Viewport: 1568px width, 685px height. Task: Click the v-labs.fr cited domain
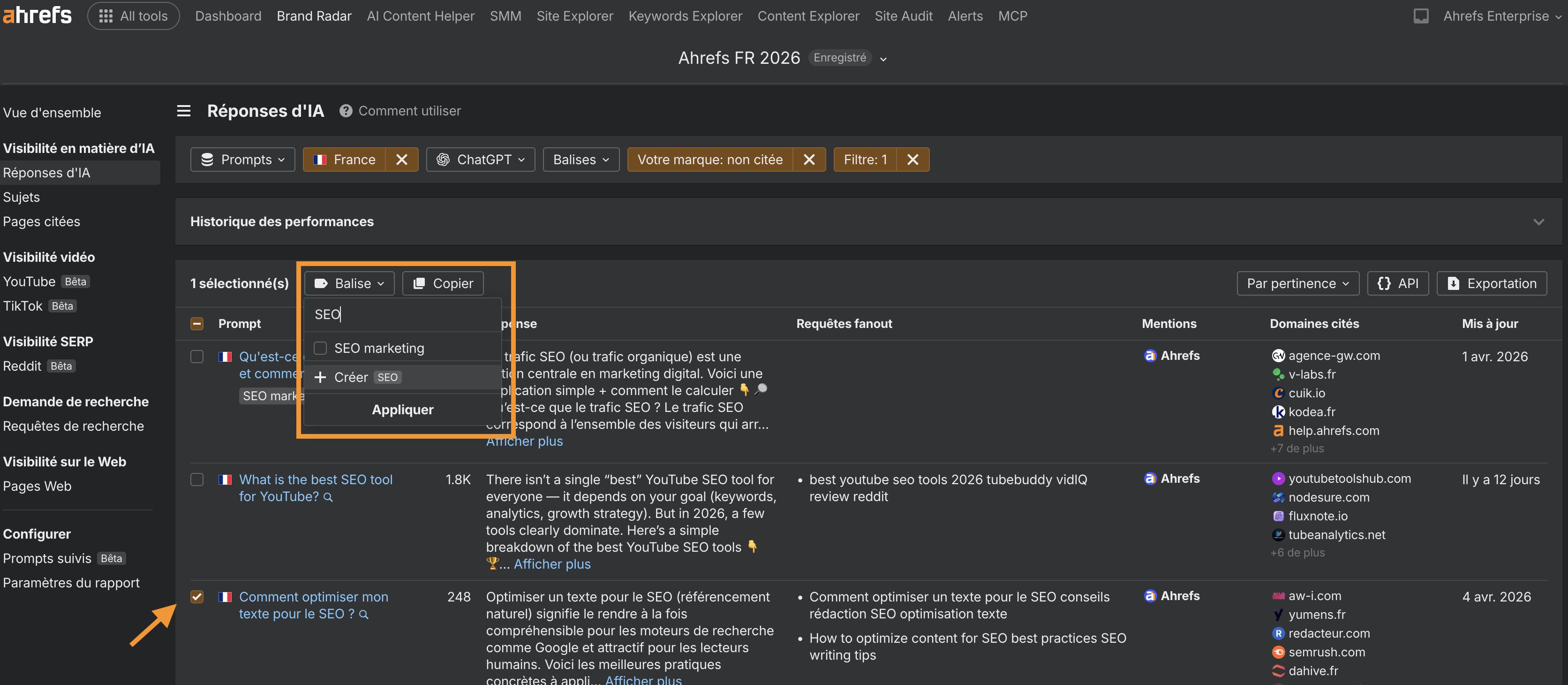tap(1312, 374)
